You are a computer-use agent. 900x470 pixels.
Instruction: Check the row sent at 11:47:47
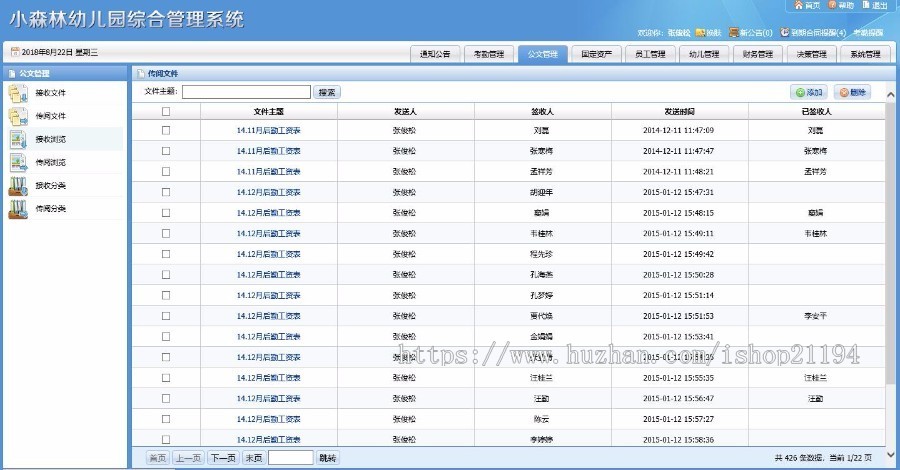point(166,151)
